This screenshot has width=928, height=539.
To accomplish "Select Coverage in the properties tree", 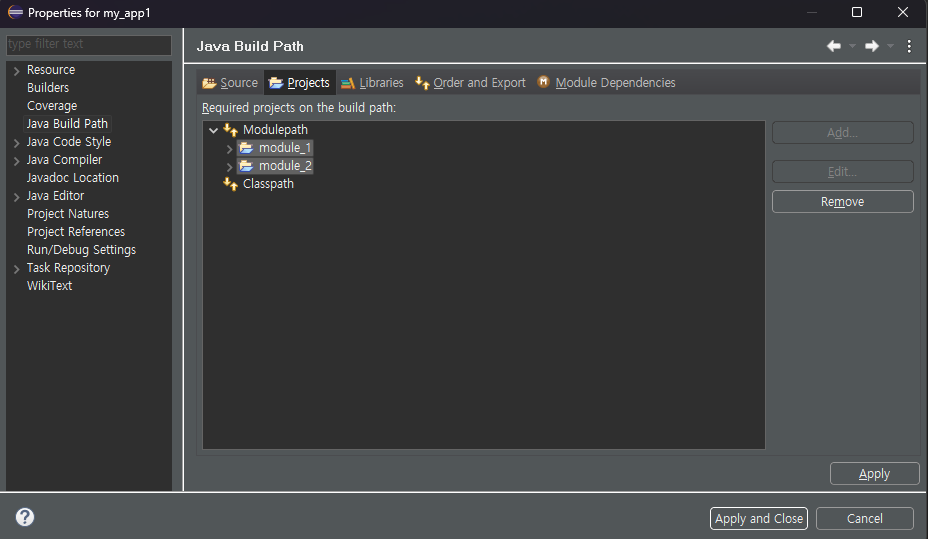I will pyautogui.click(x=52, y=106).
